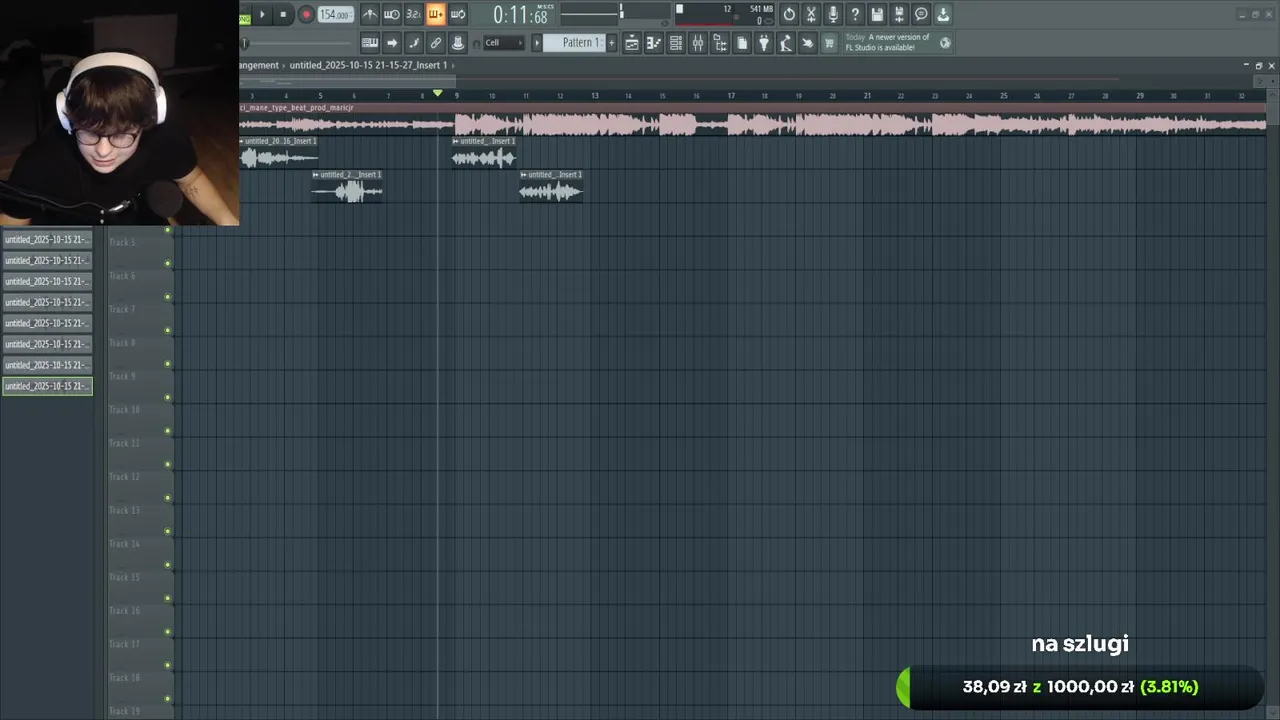Open the Piano roll window icon
The width and height of the screenshot is (1280, 720).
click(654, 43)
